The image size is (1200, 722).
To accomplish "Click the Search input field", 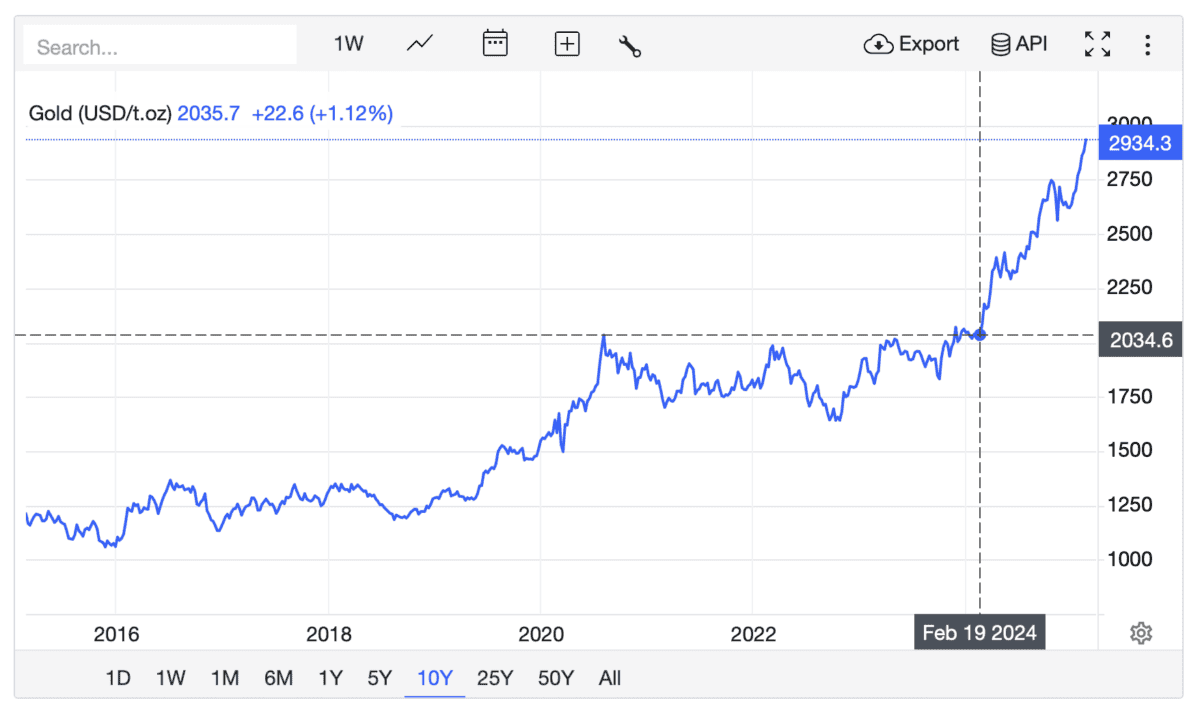I will click(160, 47).
